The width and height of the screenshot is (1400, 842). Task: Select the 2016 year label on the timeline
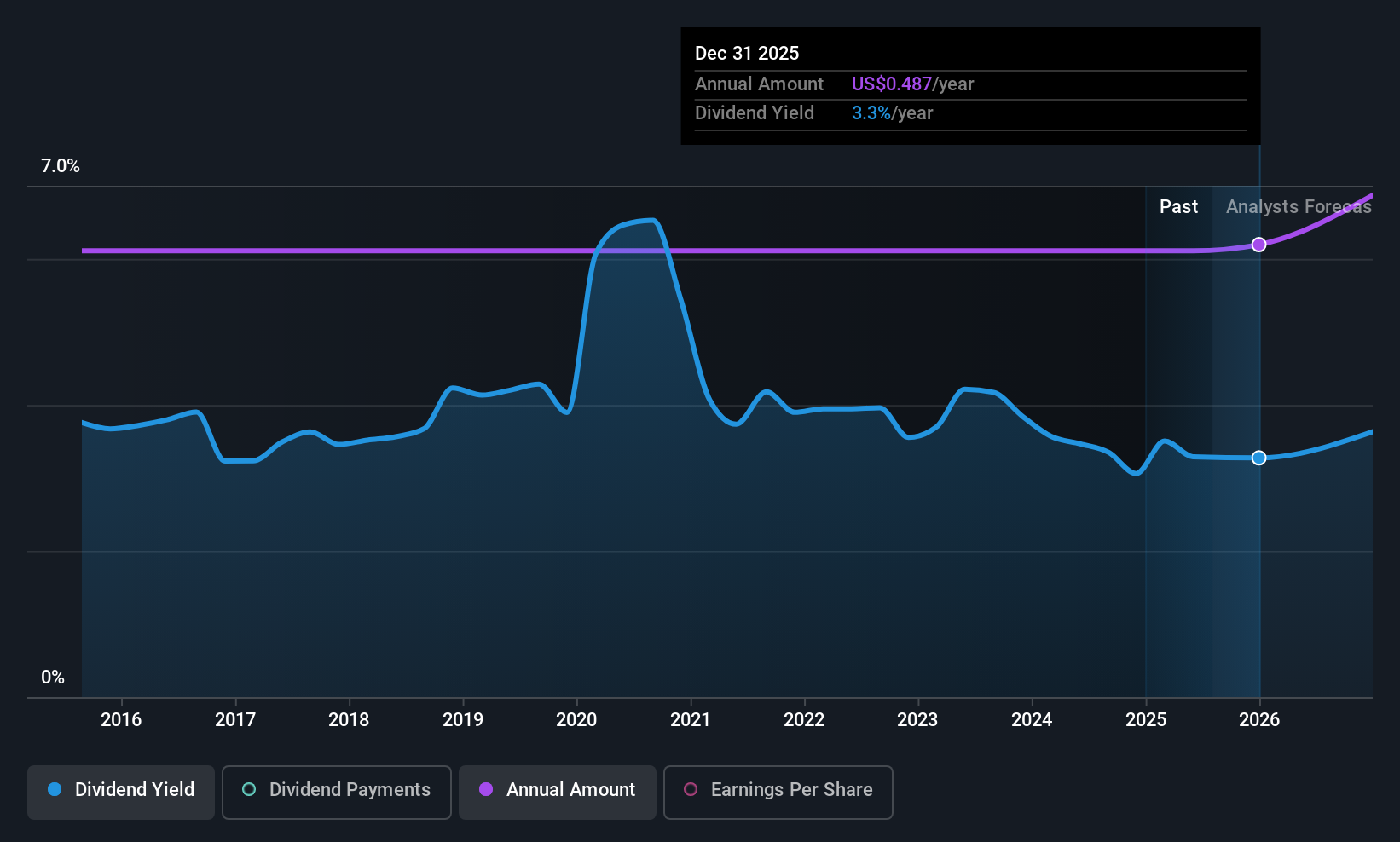(121, 720)
